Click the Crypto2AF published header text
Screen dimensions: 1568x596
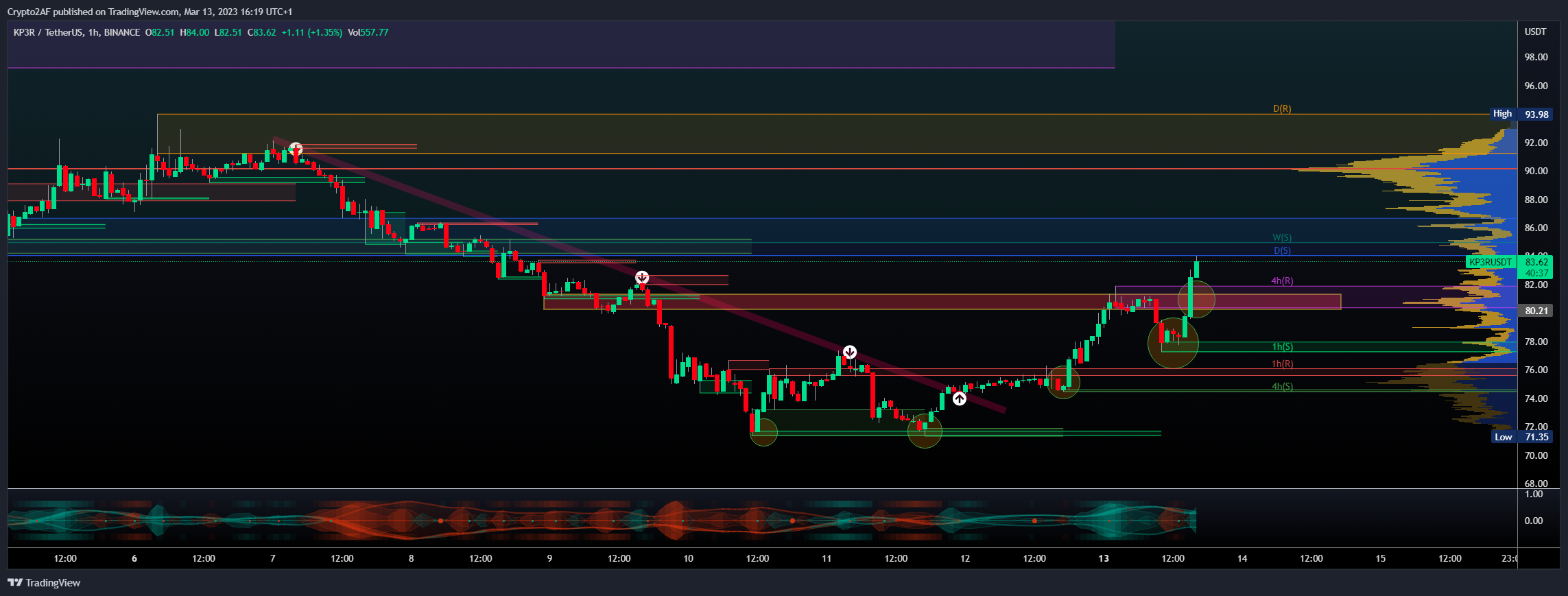pos(150,12)
